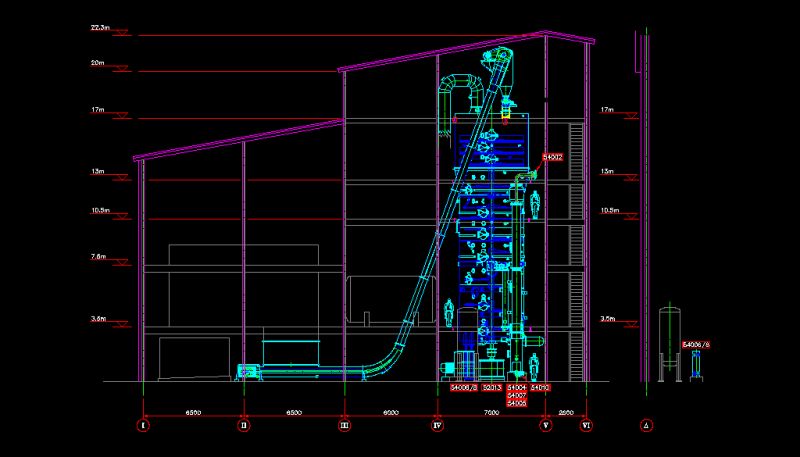
Task: Click the equipment tag 52013
Action: point(492,387)
